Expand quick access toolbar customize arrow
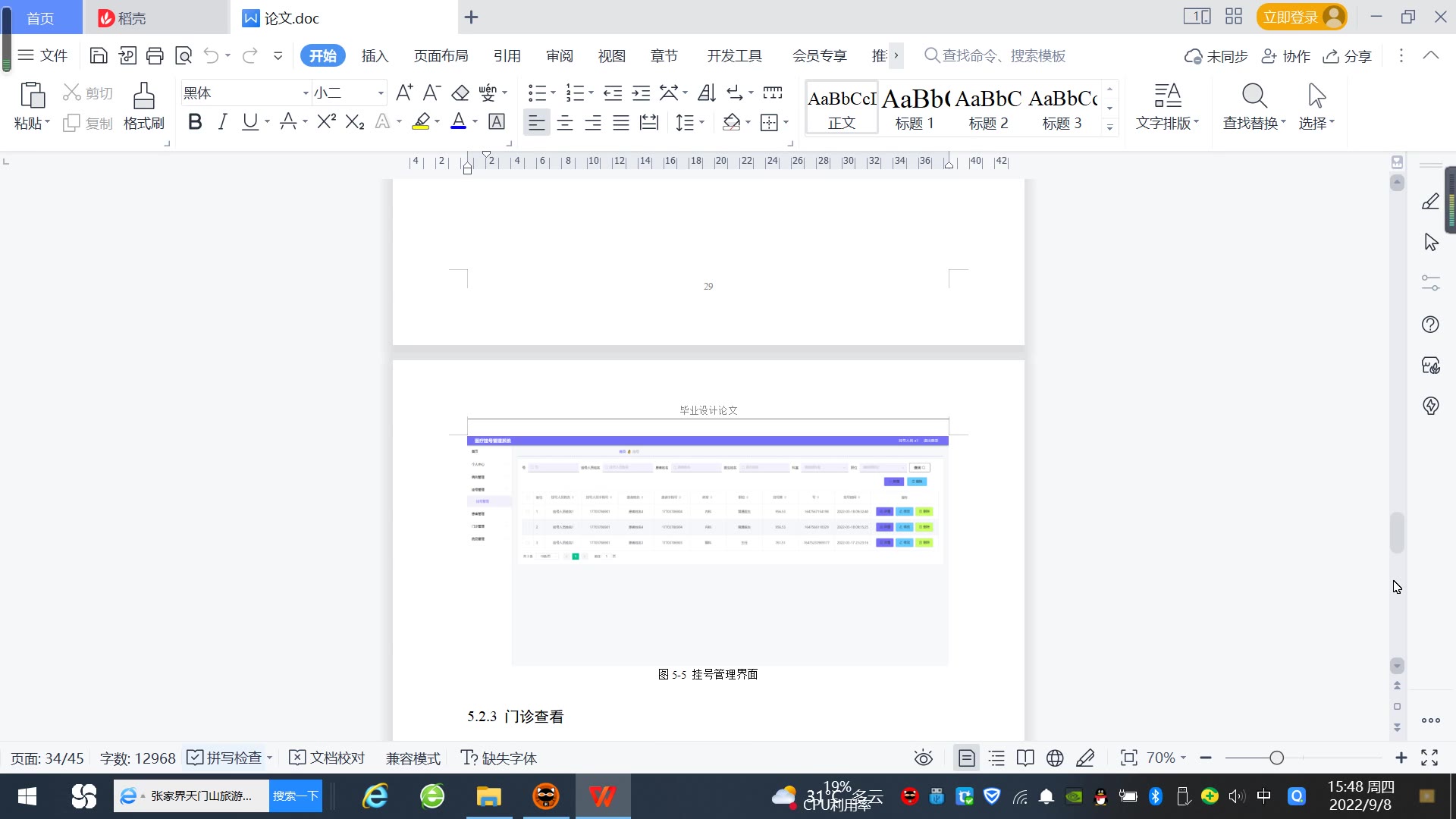The width and height of the screenshot is (1456, 819). pos(278,55)
